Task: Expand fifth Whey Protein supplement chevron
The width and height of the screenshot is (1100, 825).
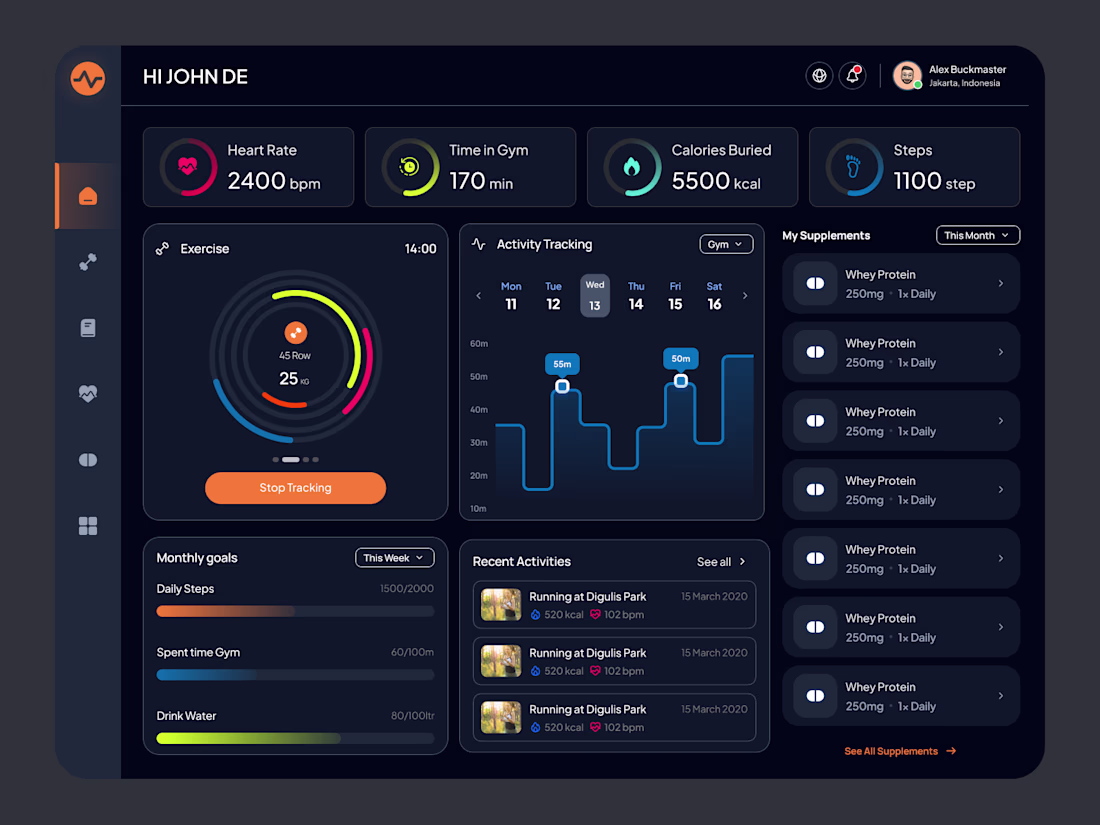Action: point(1001,558)
